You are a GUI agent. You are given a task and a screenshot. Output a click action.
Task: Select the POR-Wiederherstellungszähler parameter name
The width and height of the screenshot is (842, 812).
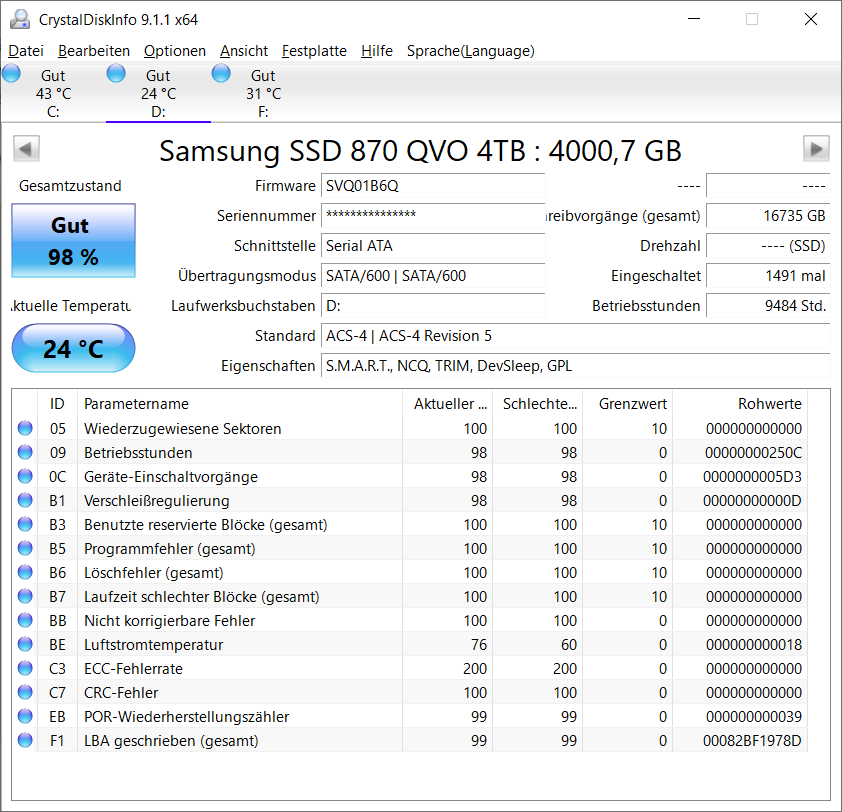click(x=186, y=716)
